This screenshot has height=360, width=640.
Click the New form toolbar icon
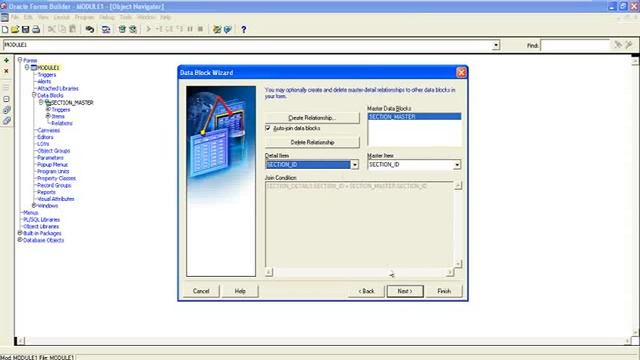coord(5,29)
